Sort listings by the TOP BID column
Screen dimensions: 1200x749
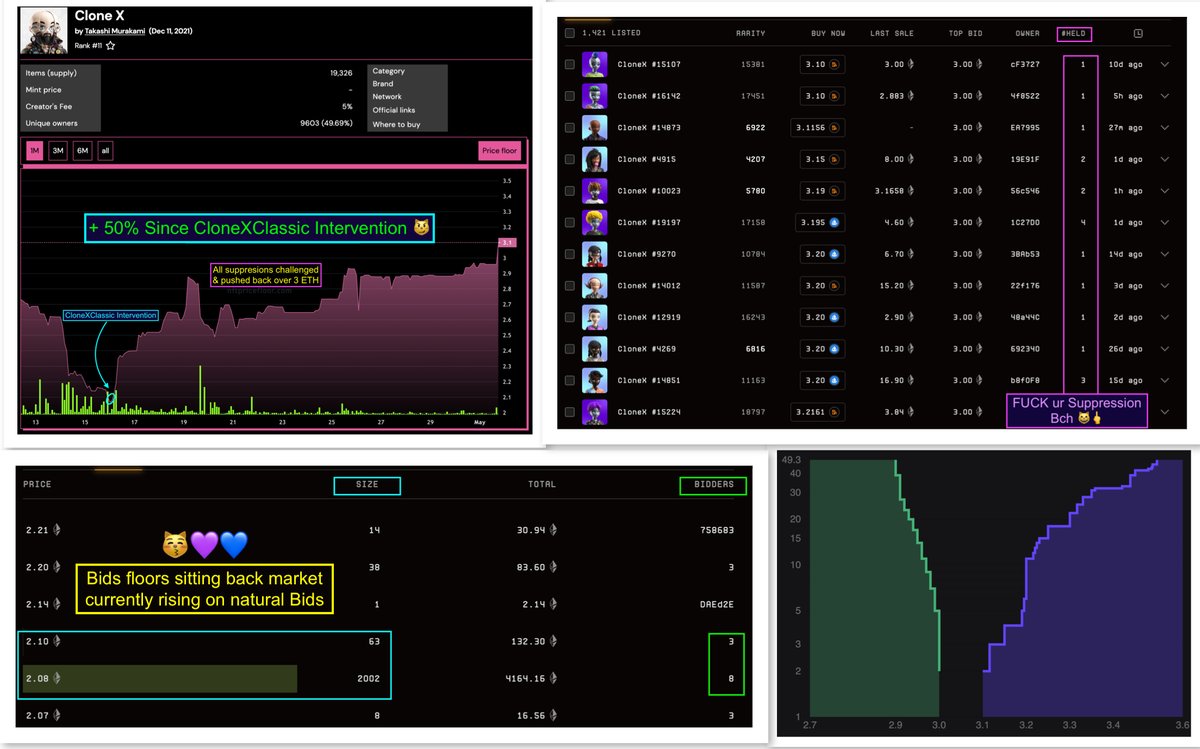(x=967, y=33)
